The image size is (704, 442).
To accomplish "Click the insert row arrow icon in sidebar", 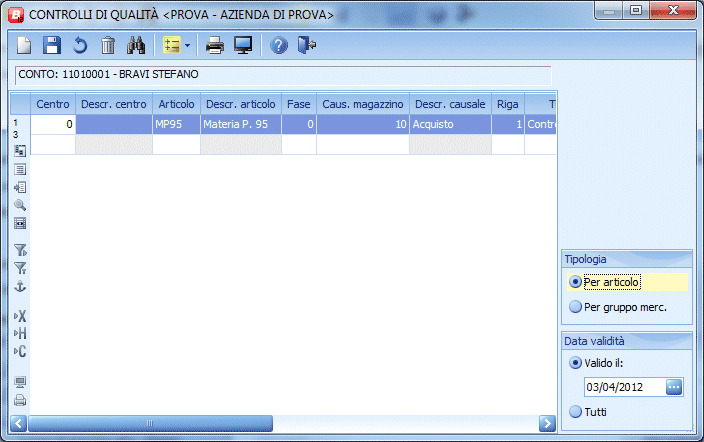I will [20, 187].
